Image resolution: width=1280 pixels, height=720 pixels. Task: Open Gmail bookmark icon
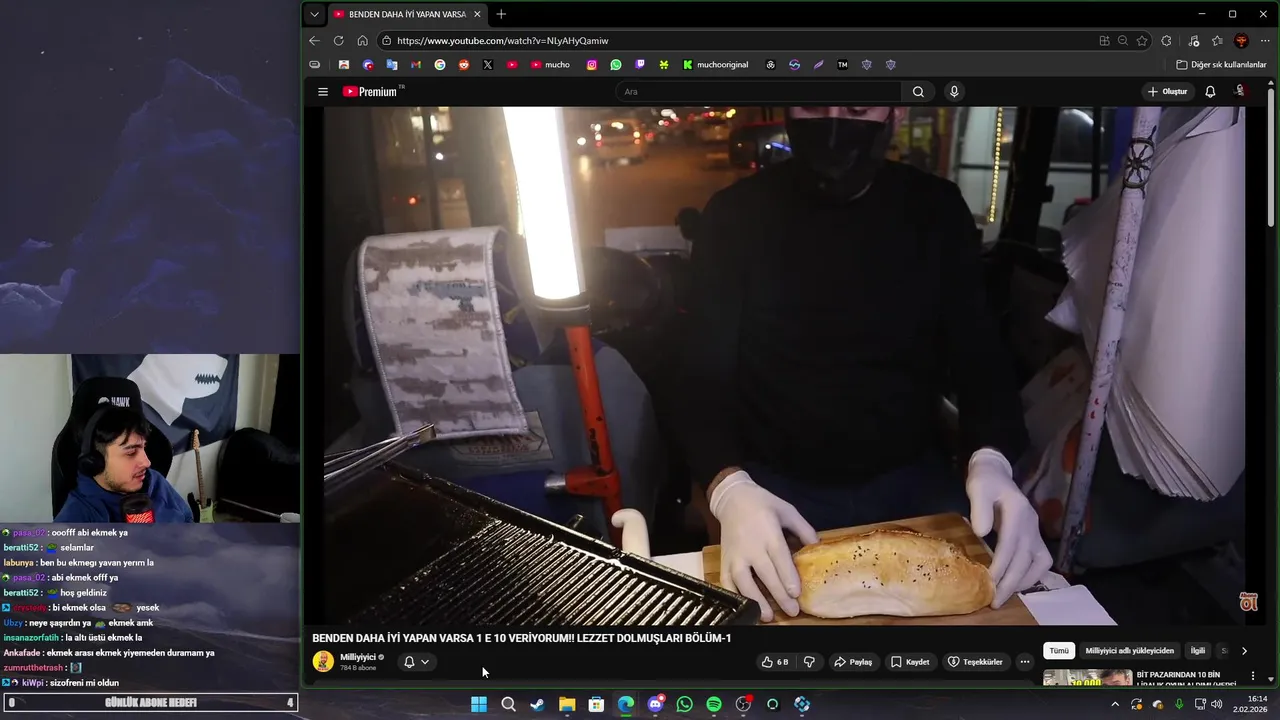click(416, 65)
